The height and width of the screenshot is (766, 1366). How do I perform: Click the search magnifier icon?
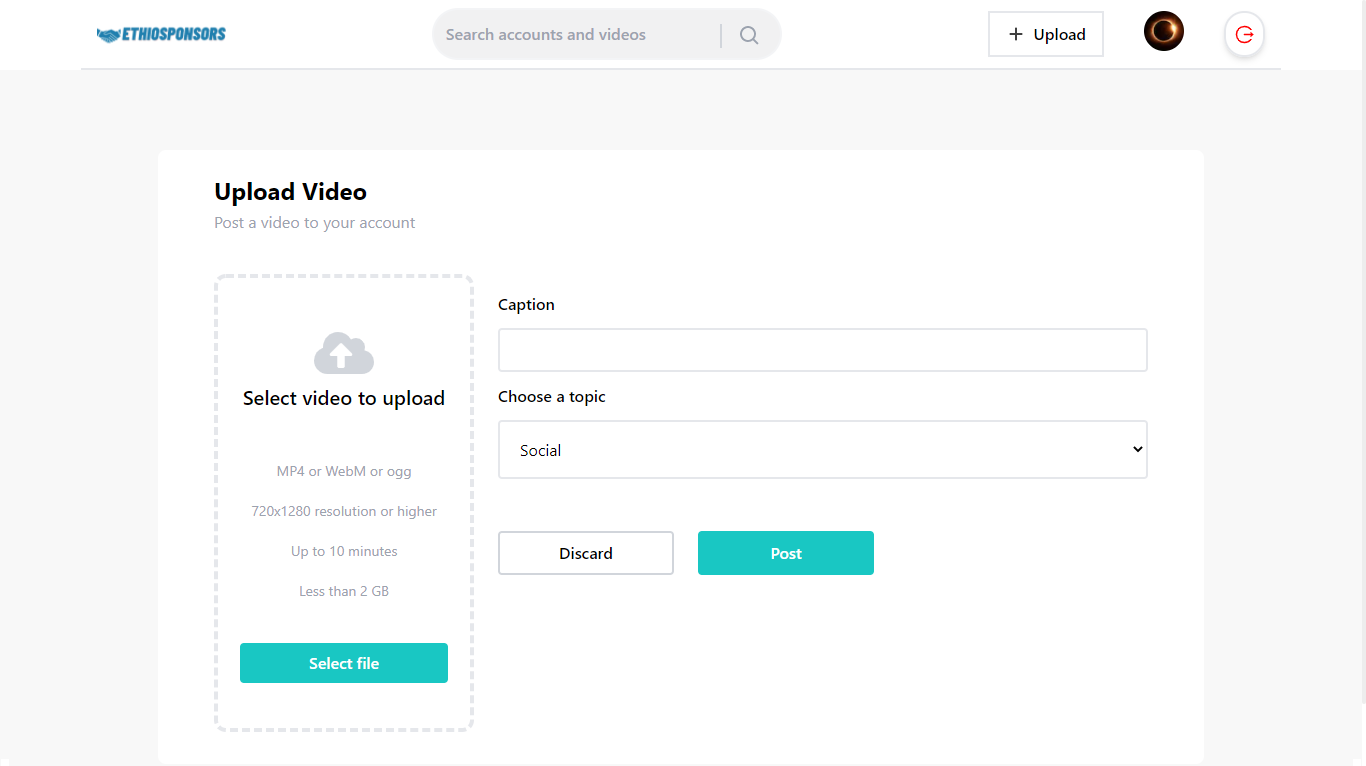coord(748,34)
